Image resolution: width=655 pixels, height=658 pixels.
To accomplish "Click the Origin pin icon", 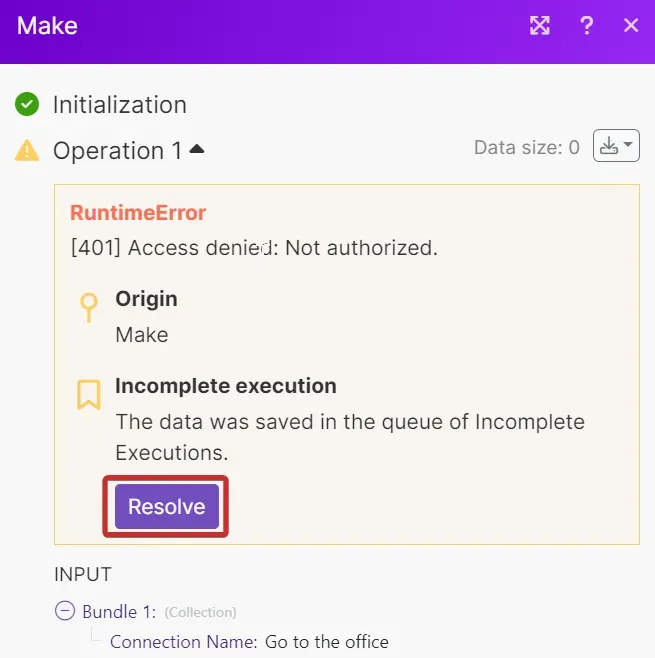I will (x=89, y=307).
